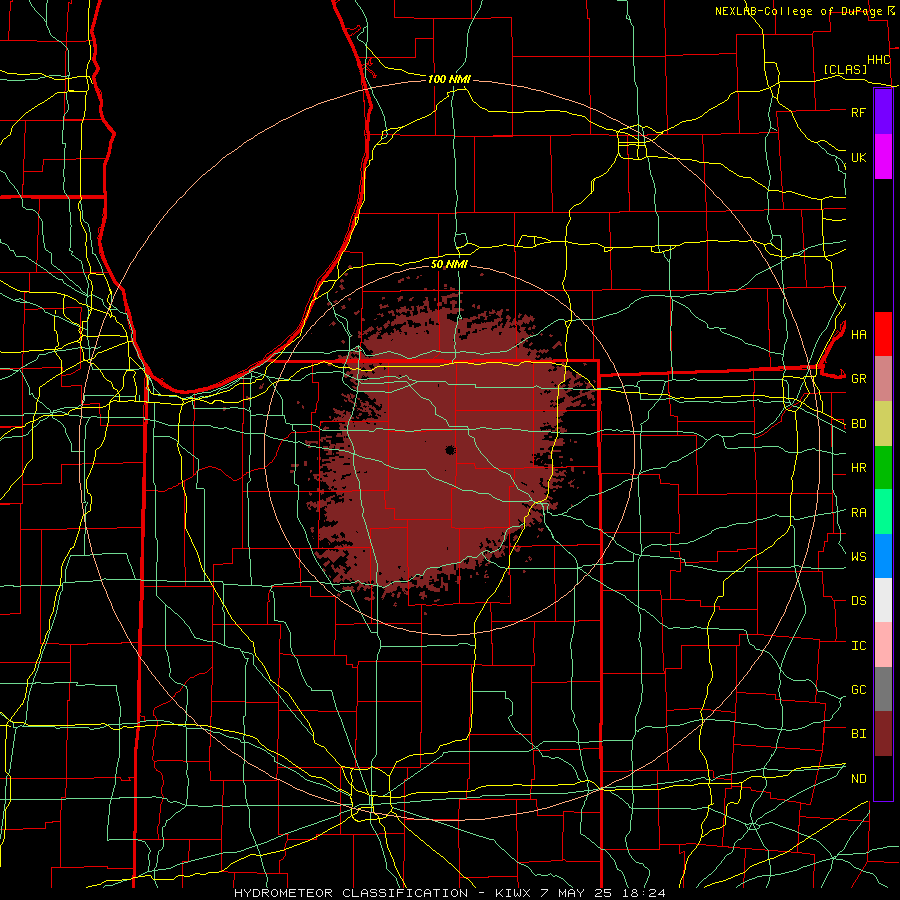This screenshot has width=900, height=900.
Task: Click the purple RF color swatch in legend
Action: point(883,112)
